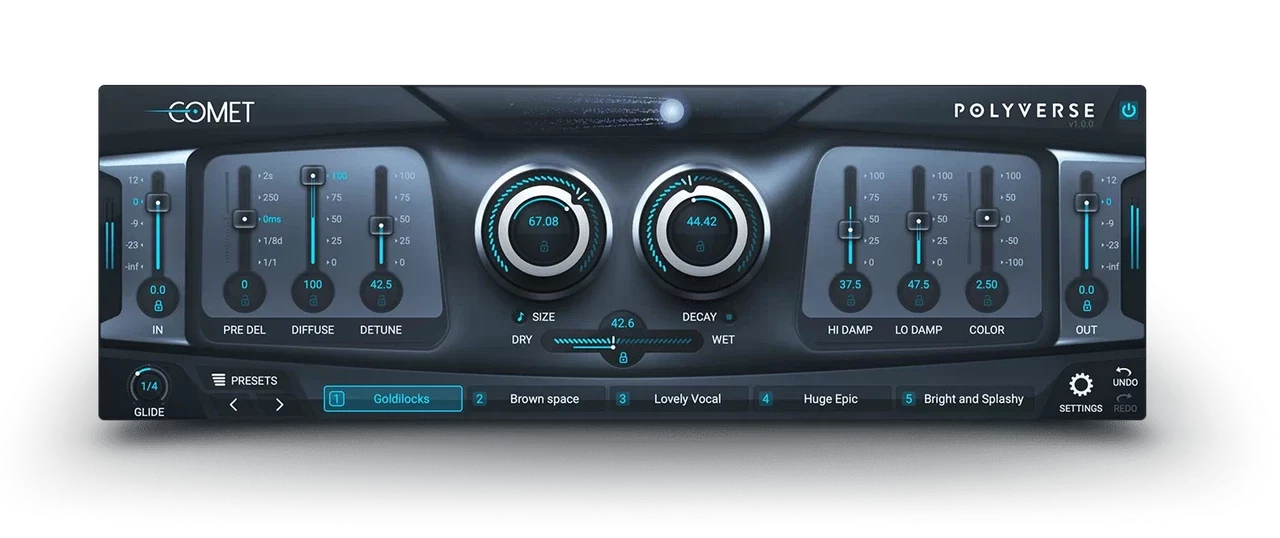Click the UNDO arrow
Screen dimensions: 1280x538
click(1124, 371)
